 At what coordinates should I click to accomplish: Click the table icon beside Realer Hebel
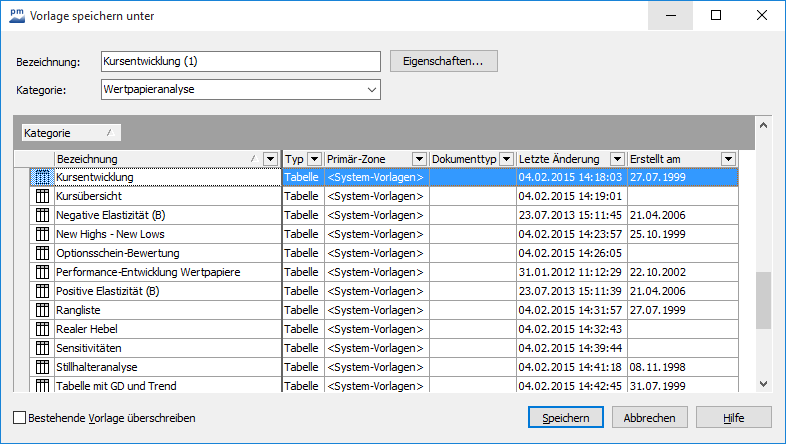[42, 329]
